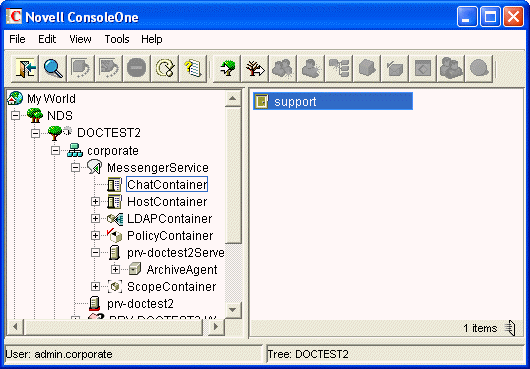Click tree pane horizontal scrollbar left arrow
Screen dimensions: 530x369
coord(15,327)
